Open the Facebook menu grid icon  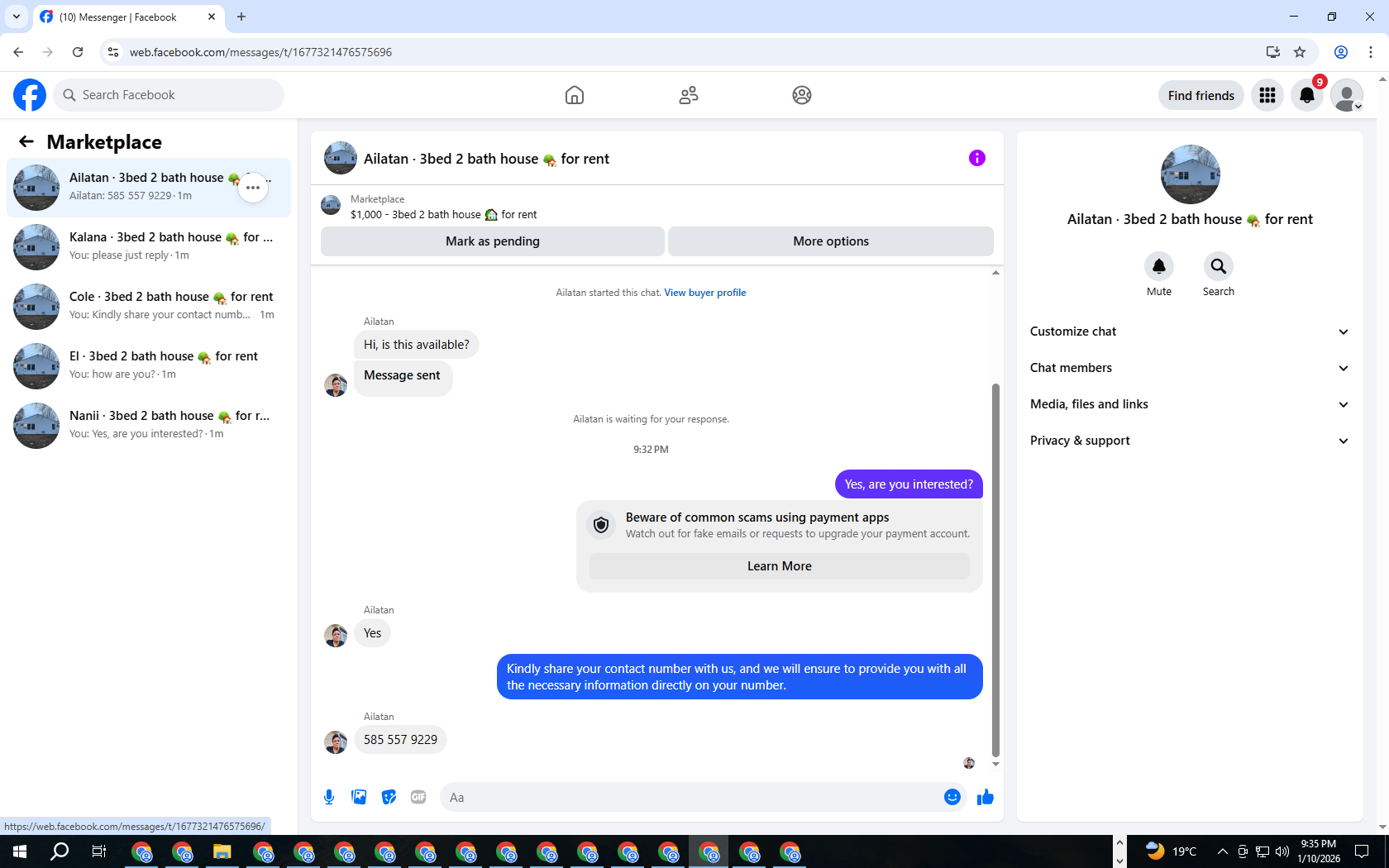1267,95
